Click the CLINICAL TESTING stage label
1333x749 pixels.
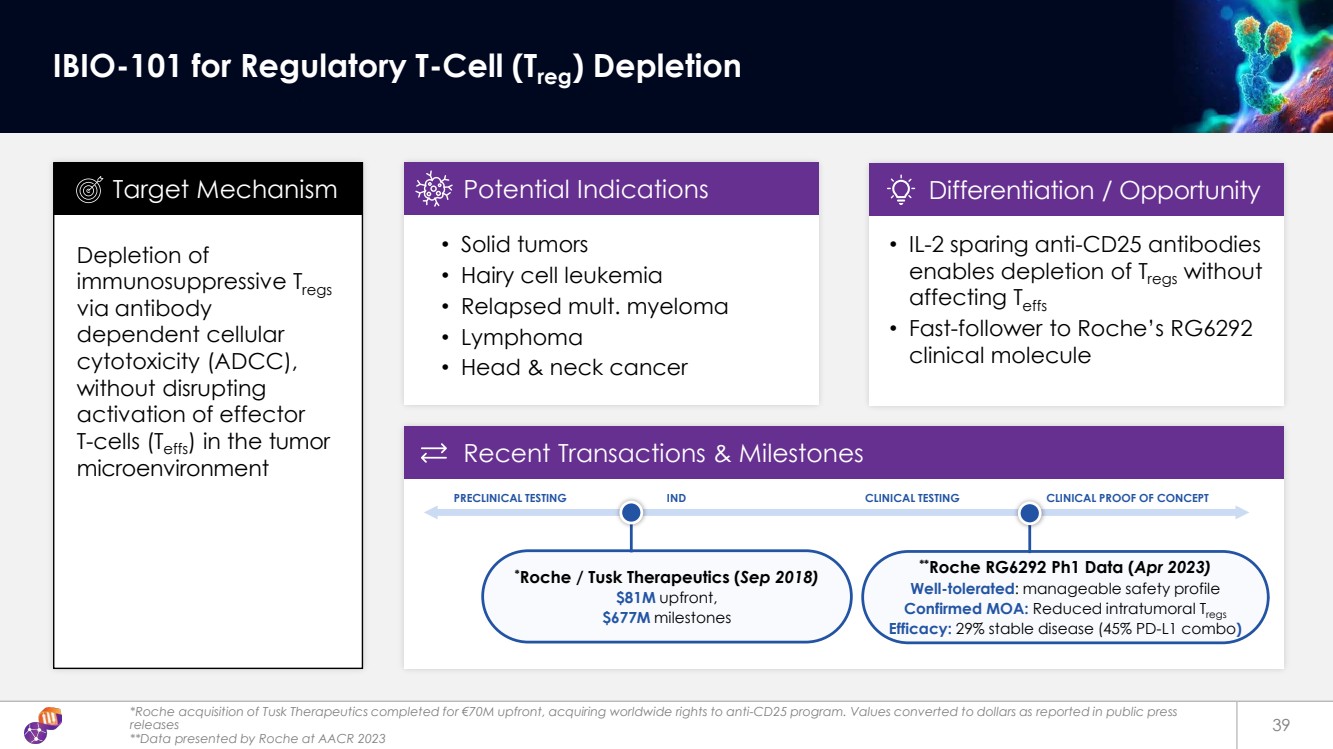coord(911,498)
